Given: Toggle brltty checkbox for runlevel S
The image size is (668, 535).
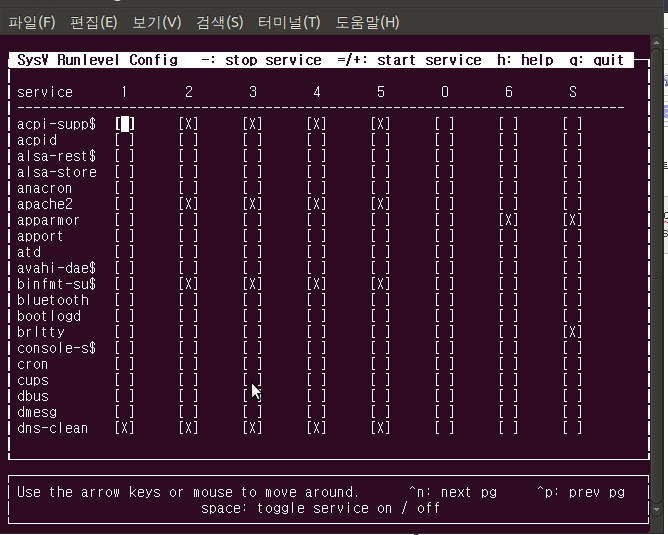Looking at the screenshot, I should tap(572, 332).
